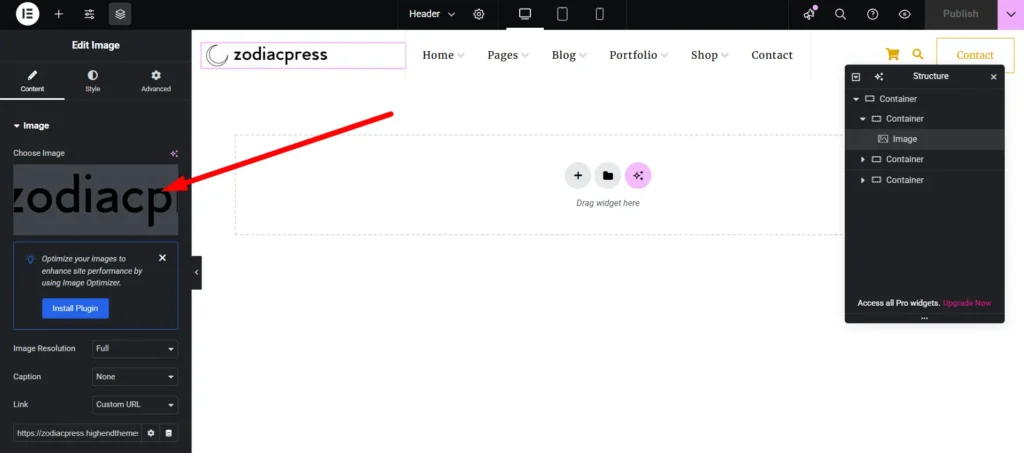Open the Finder search icon in top bar

coord(840,14)
